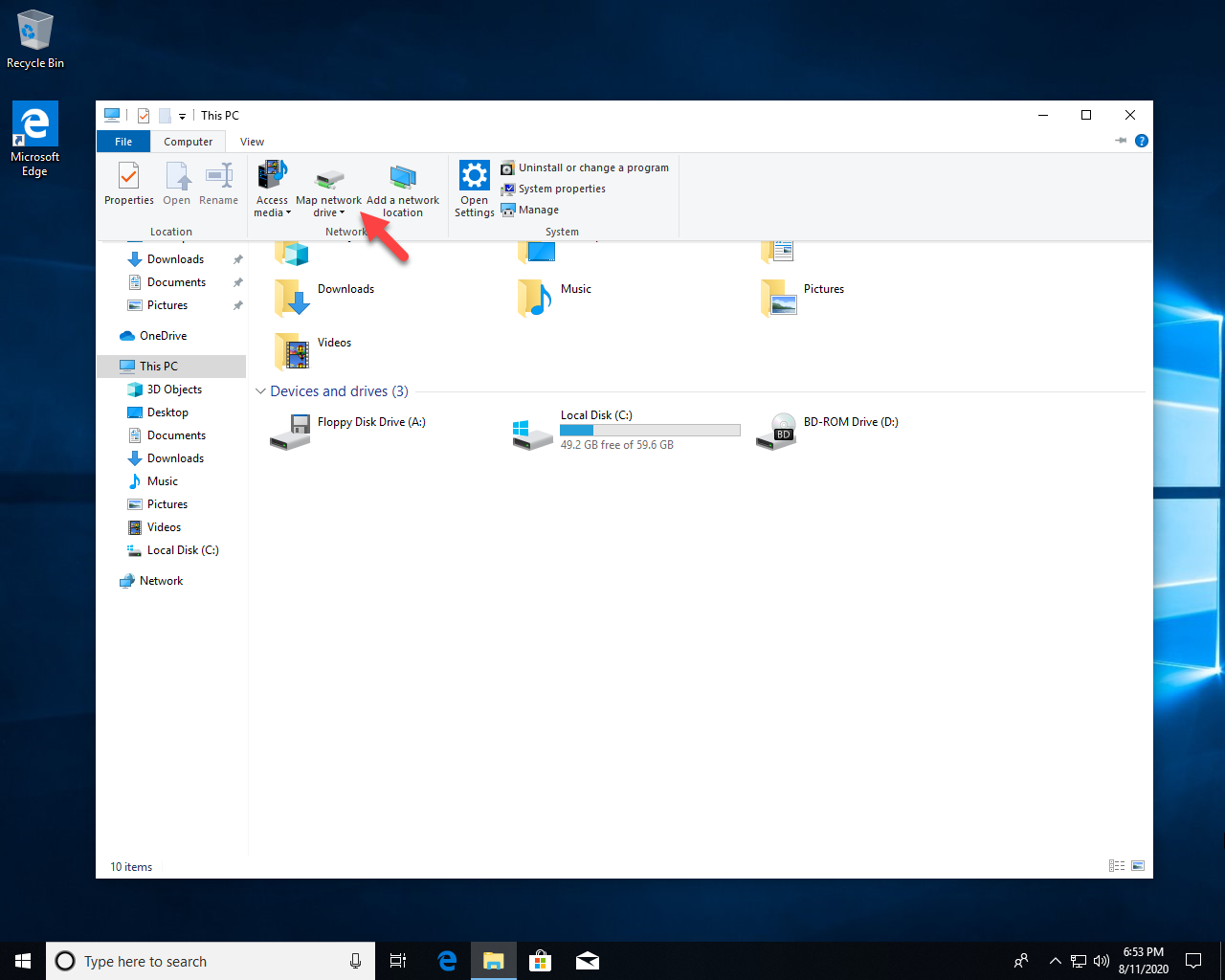The height and width of the screenshot is (980, 1225).
Task: Collapse the Devices and drives section
Action: click(260, 391)
